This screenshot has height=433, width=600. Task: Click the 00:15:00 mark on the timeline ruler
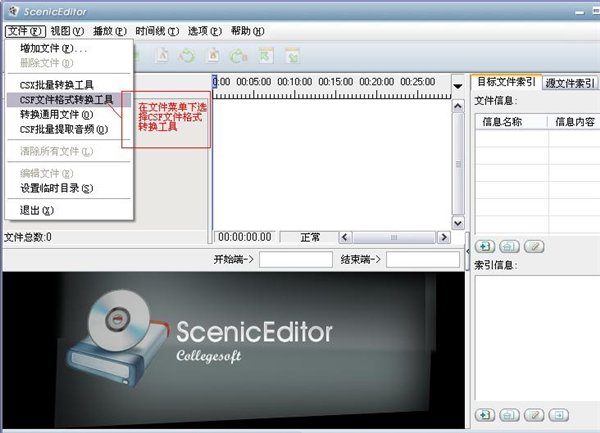[336, 82]
